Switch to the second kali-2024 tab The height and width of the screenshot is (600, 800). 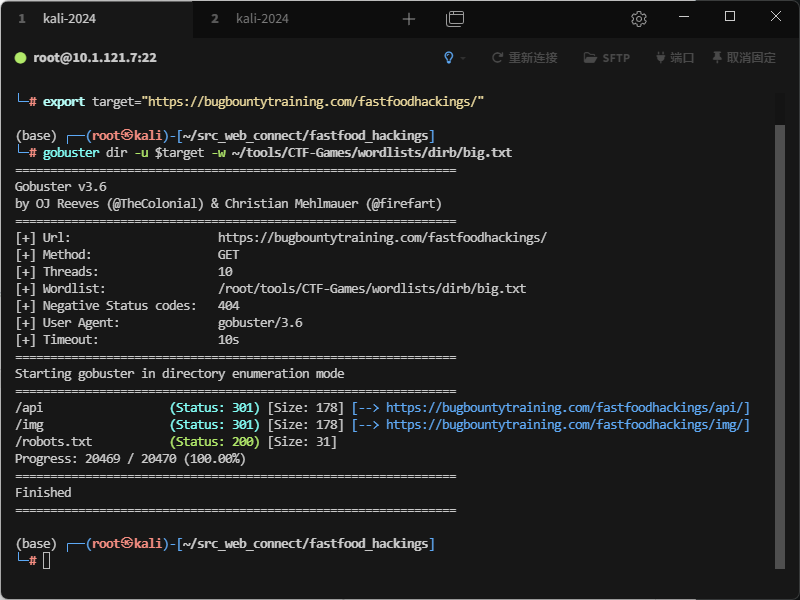click(x=261, y=19)
